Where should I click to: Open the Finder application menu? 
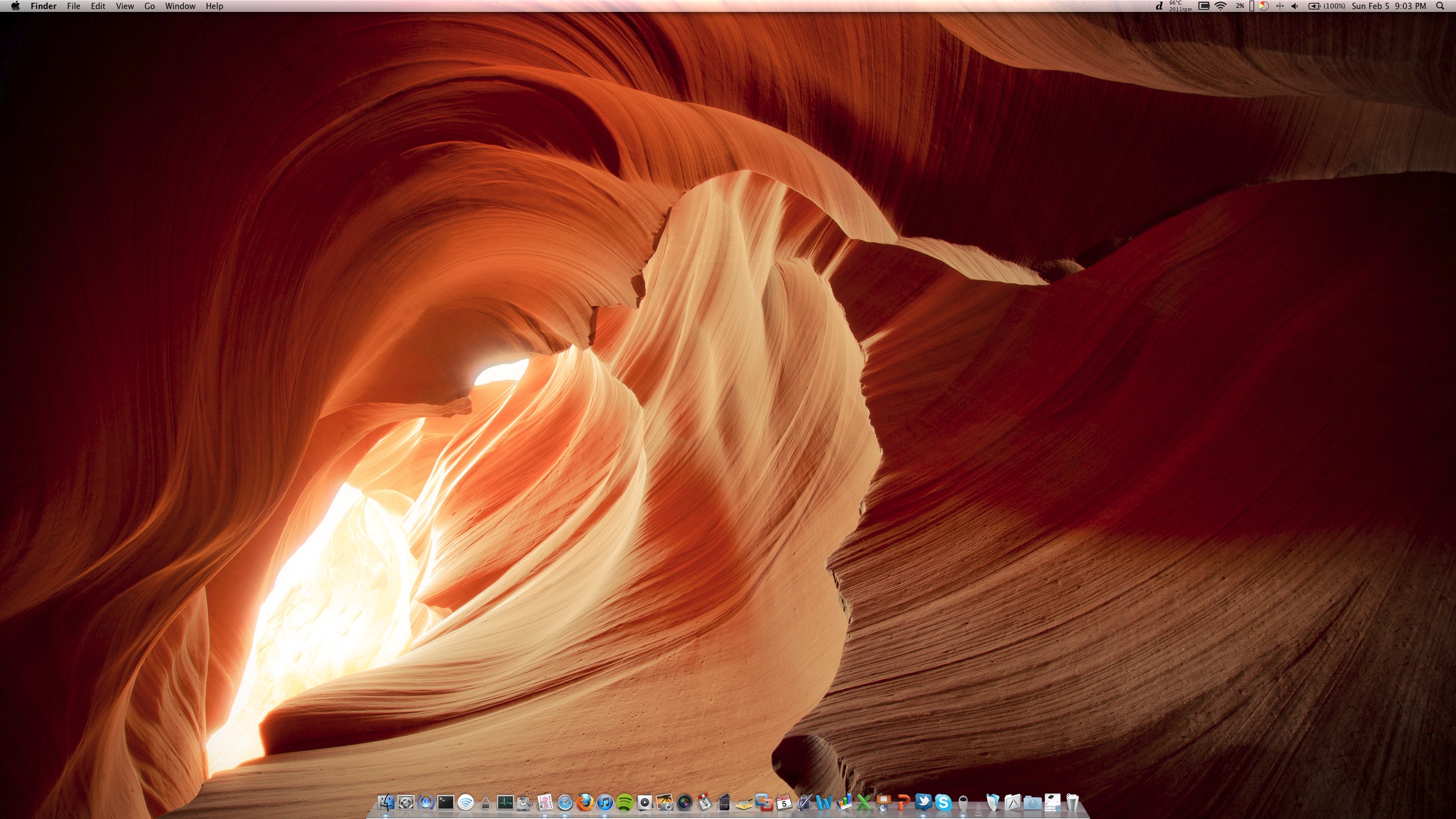point(44,6)
